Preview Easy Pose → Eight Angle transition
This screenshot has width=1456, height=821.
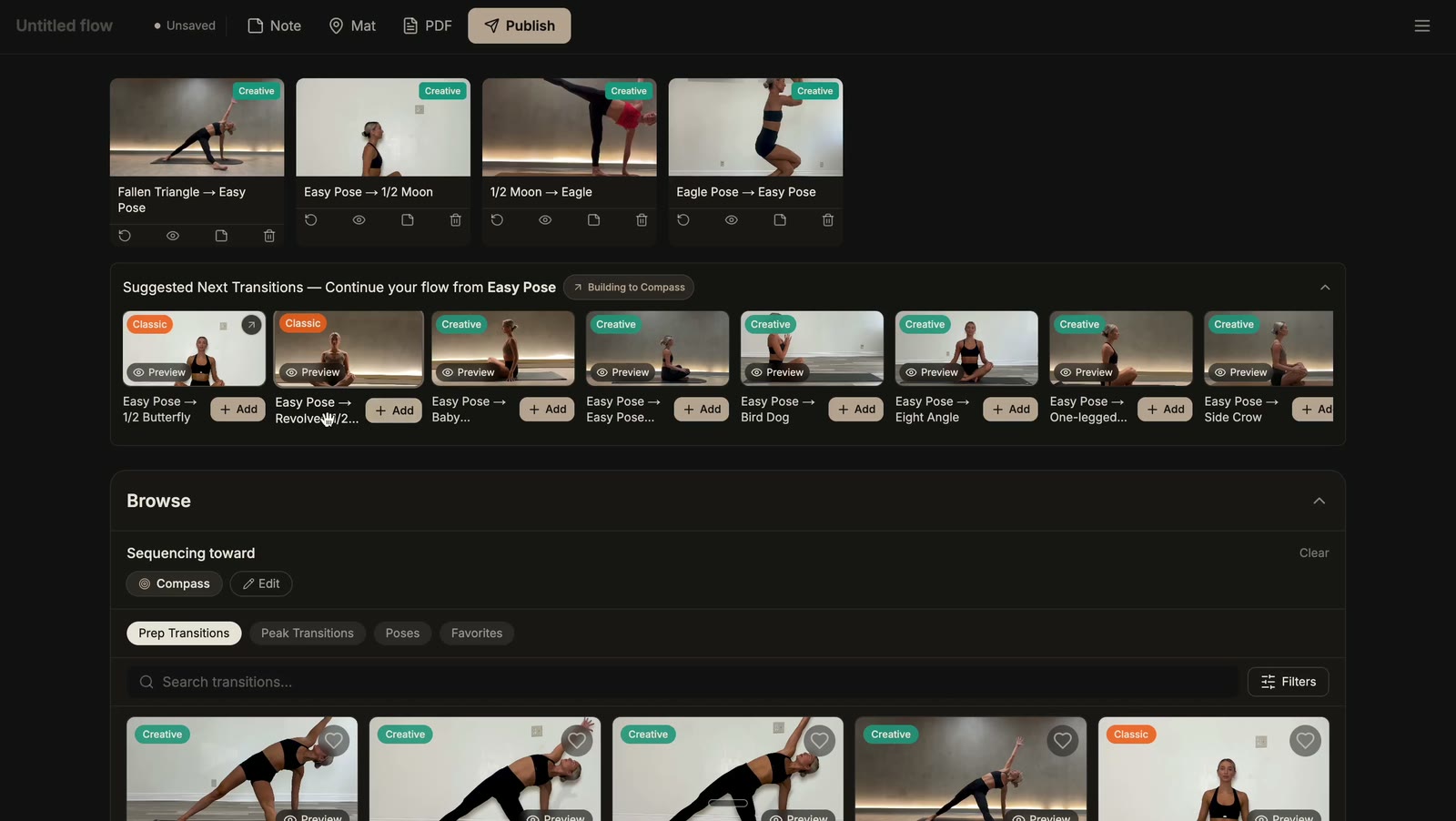[931, 372]
